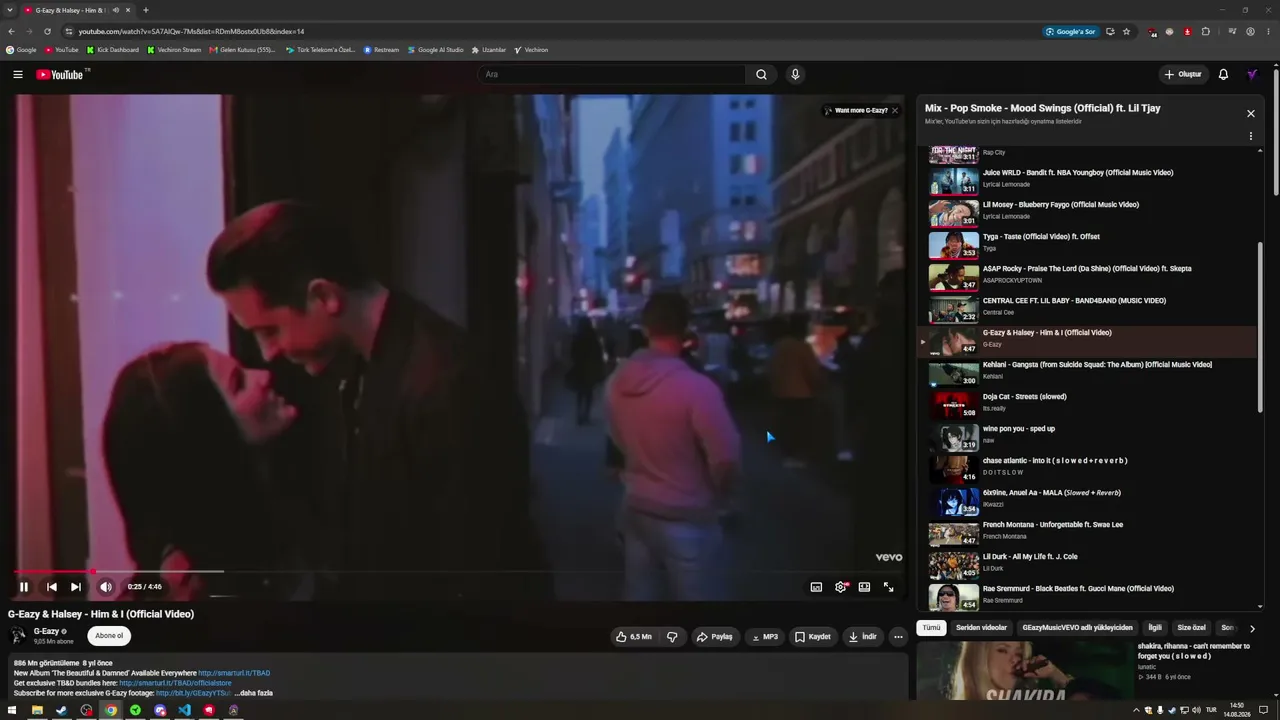This screenshot has height=720, width=1280.
Task: Show hidden system tray icons
Action: point(1136,710)
